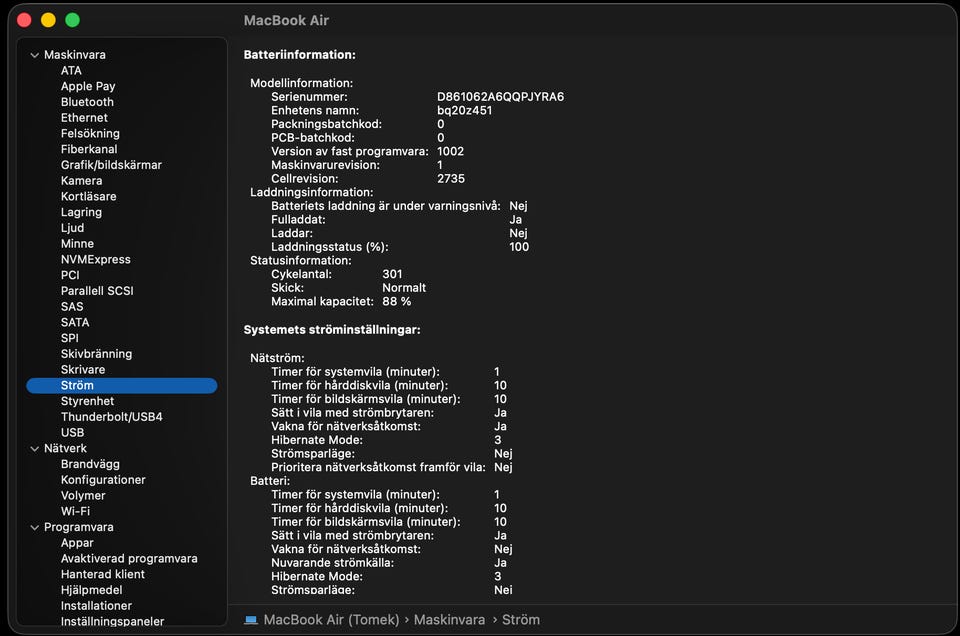Select Fiberkanal in the sidebar
960x636 pixels.
click(89, 149)
